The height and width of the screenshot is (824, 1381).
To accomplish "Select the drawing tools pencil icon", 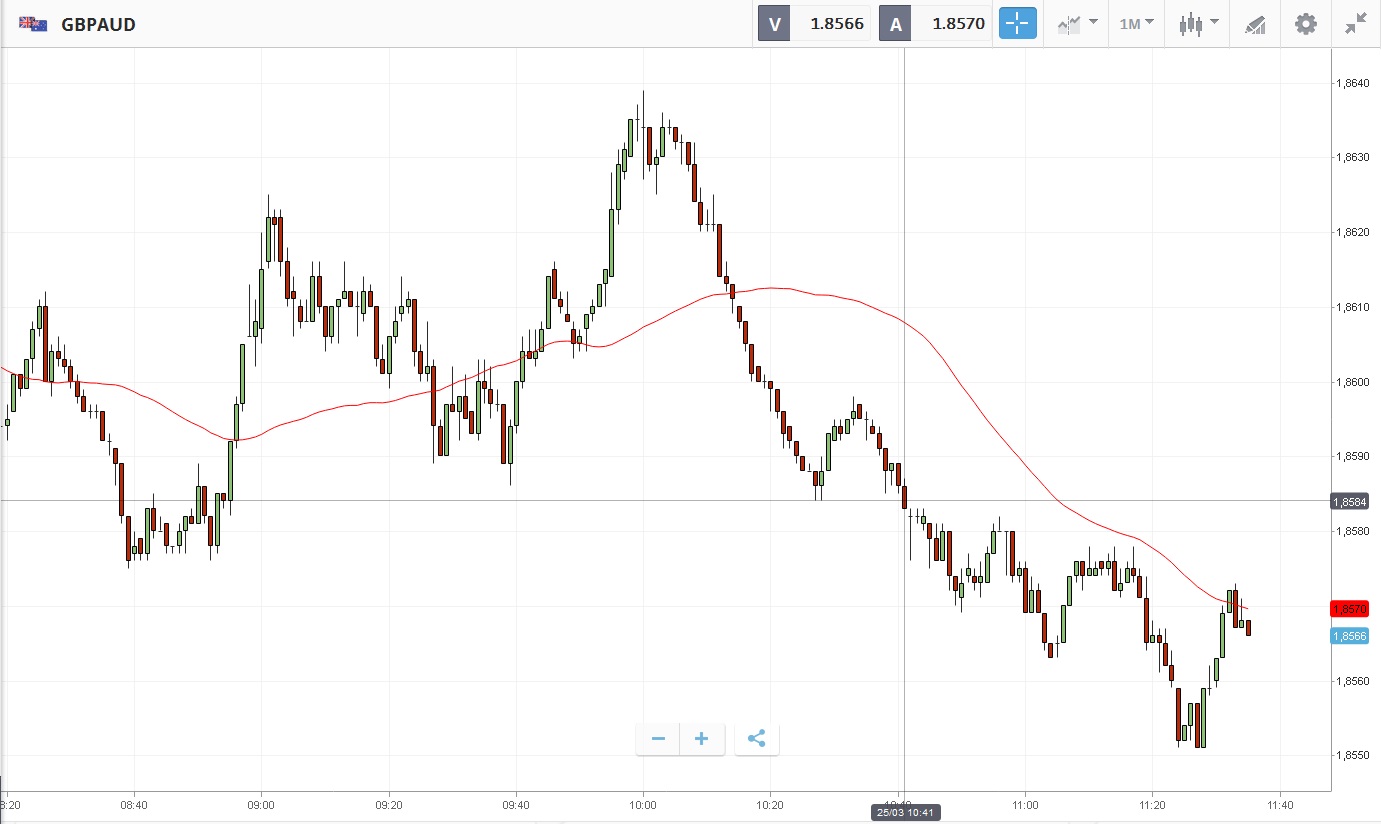I will click(1255, 24).
